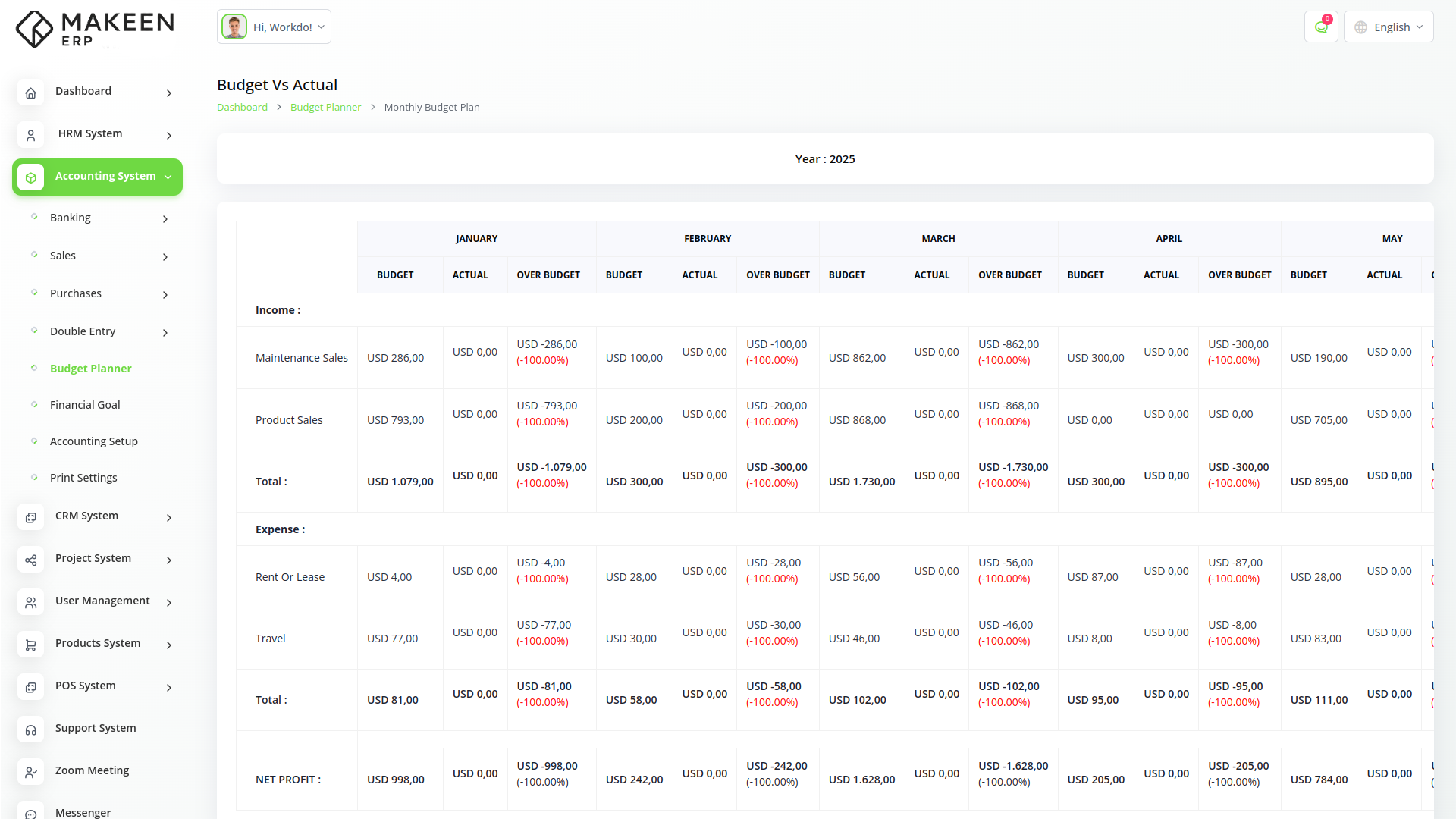1456x819 pixels.
Task: Expand the Banking submenu chevron
Action: [x=165, y=219]
